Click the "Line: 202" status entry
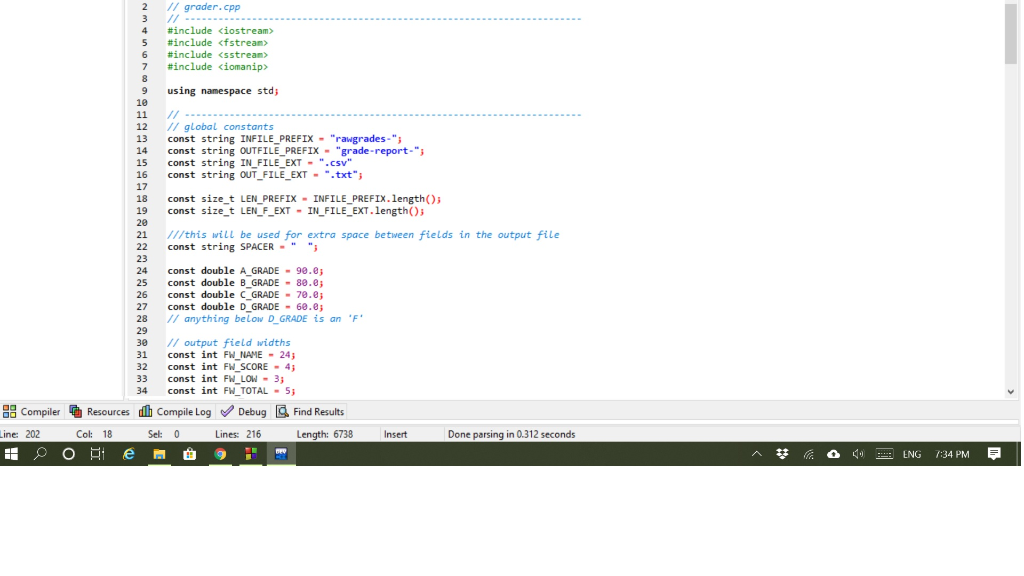Image resolution: width=1024 pixels, height=576 pixels. [x=20, y=434]
